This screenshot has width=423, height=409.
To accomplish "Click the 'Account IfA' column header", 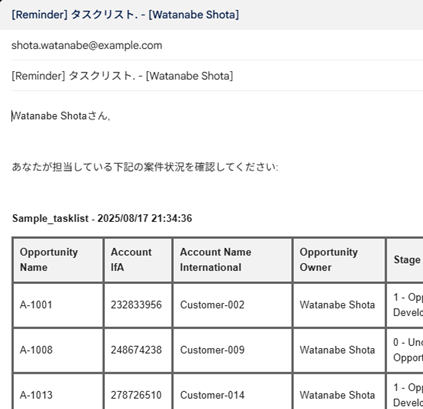I will [x=138, y=260].
